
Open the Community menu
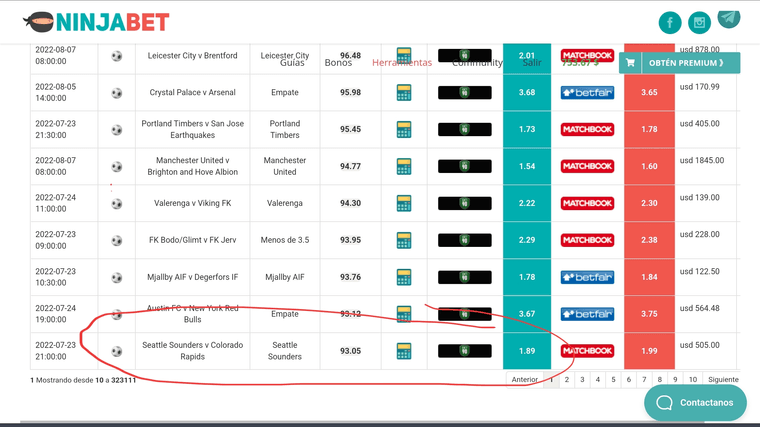pos(477,63)
